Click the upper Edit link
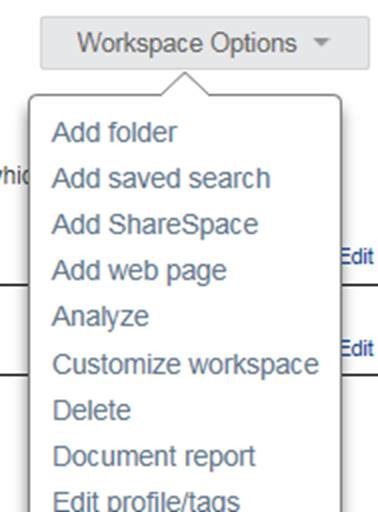The width and height of the screenshot is (378, 512). pos(356,256)
